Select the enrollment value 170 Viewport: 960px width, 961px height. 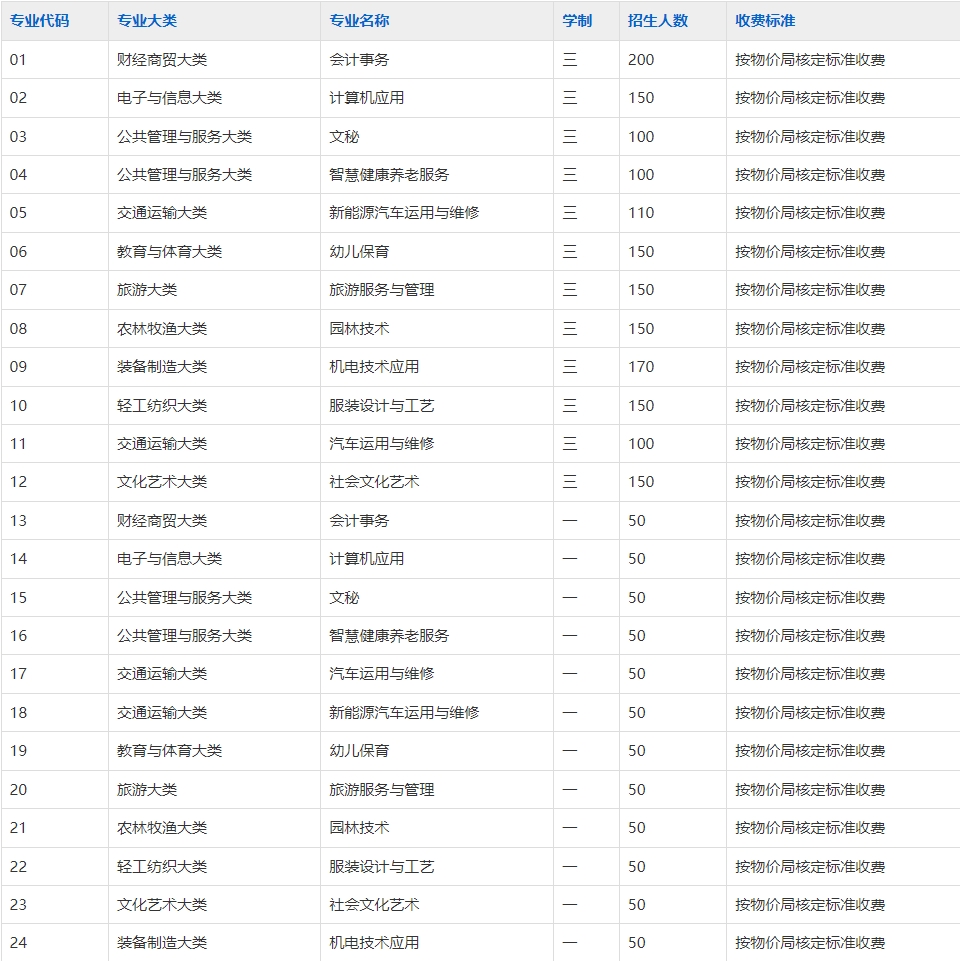[x=641, y=367]
